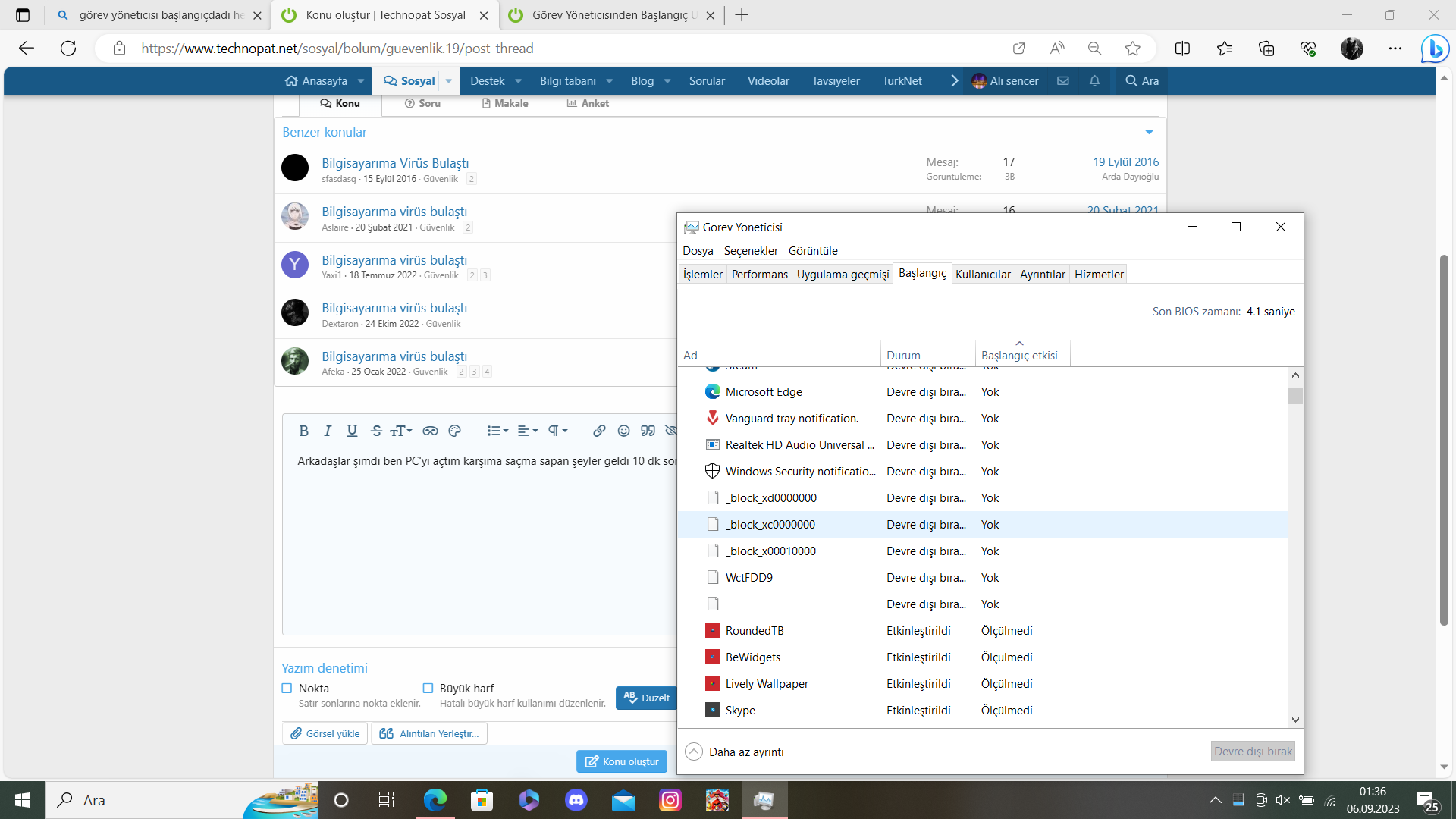Enable the Nokta checkbox
The image size is (1456, 819).
click(287, 689)
